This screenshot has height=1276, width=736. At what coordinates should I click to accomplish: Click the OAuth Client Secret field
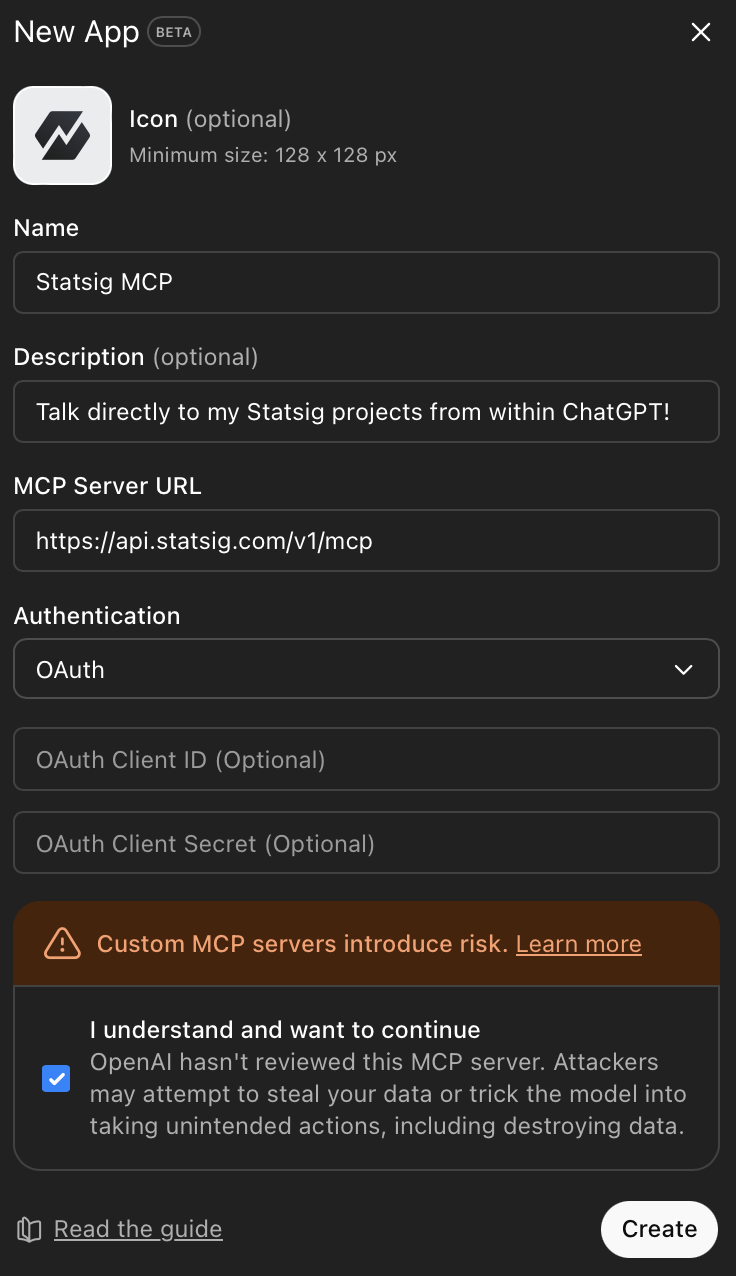(x=366, y=842)
